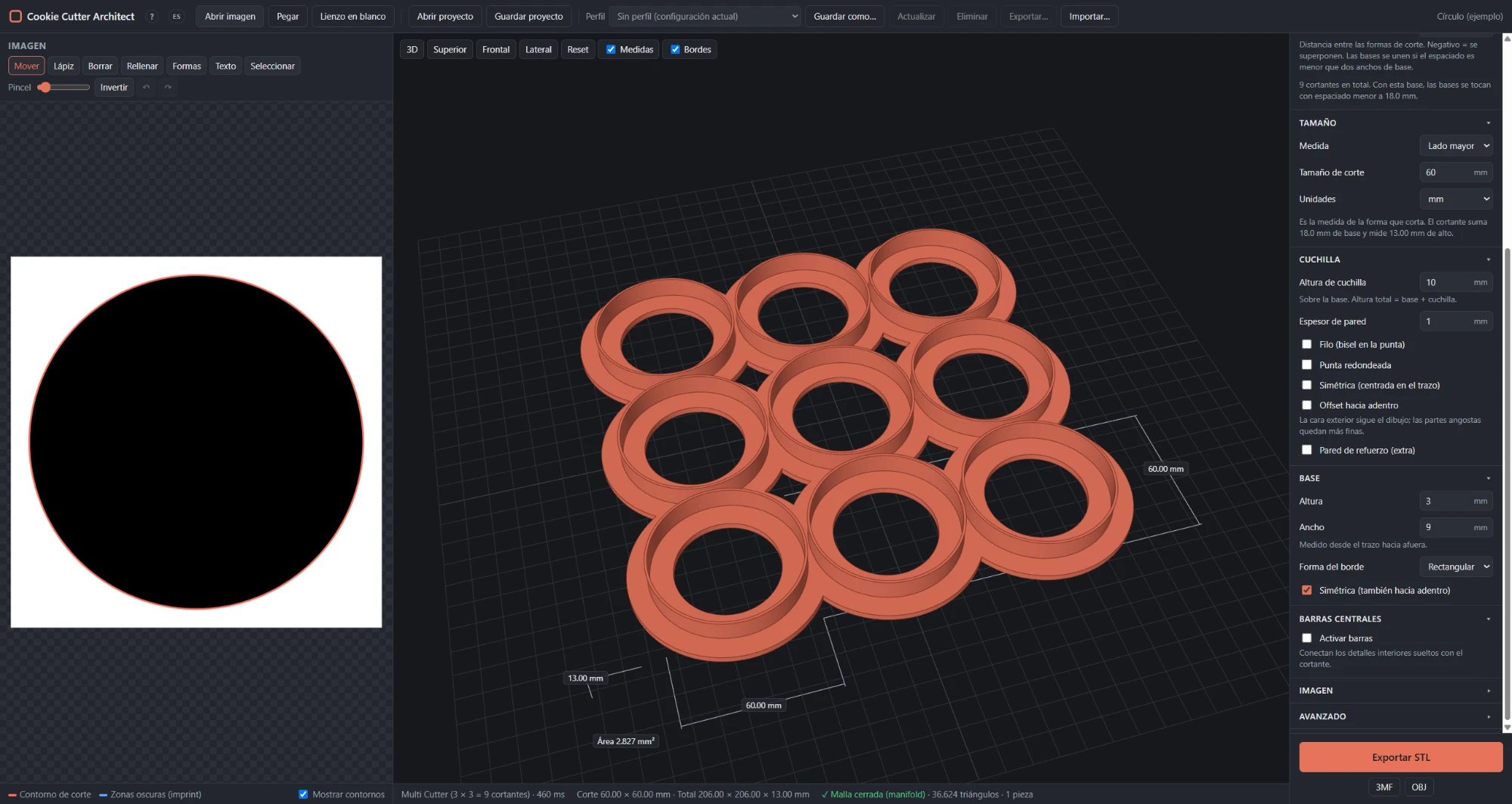Toggle Mostrar contornos checkbox

pos(303,794)
